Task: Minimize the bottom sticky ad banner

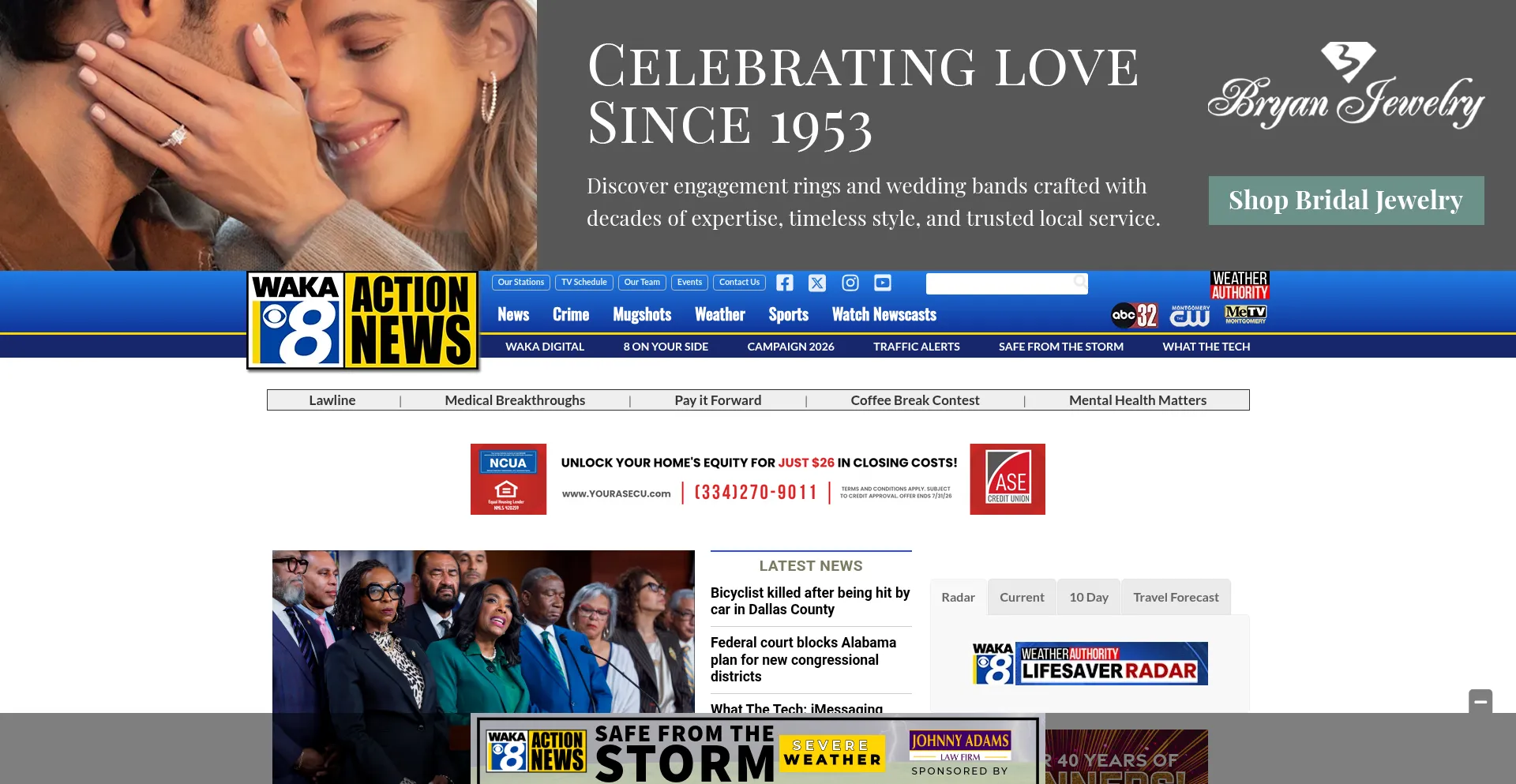Action: click(x=1480, y=701)
